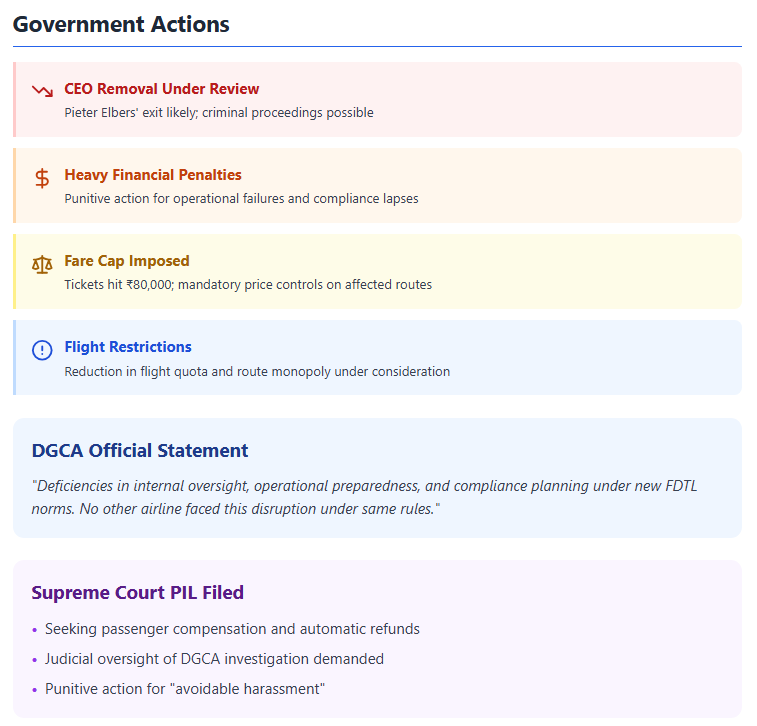Screen dimensions: 757x726
Task: Click the tickets hit ₹80,000 description
Action: coord(248,285)
